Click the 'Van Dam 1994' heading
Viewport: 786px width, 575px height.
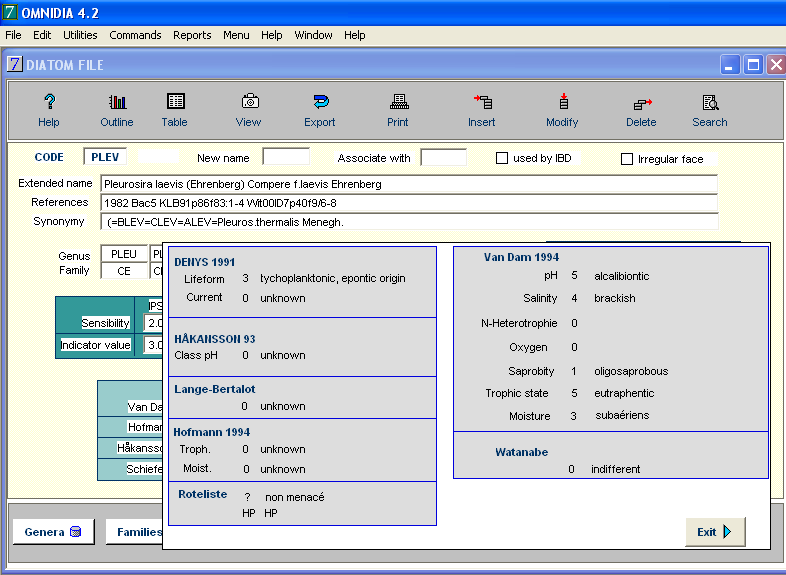coord(521,257)
